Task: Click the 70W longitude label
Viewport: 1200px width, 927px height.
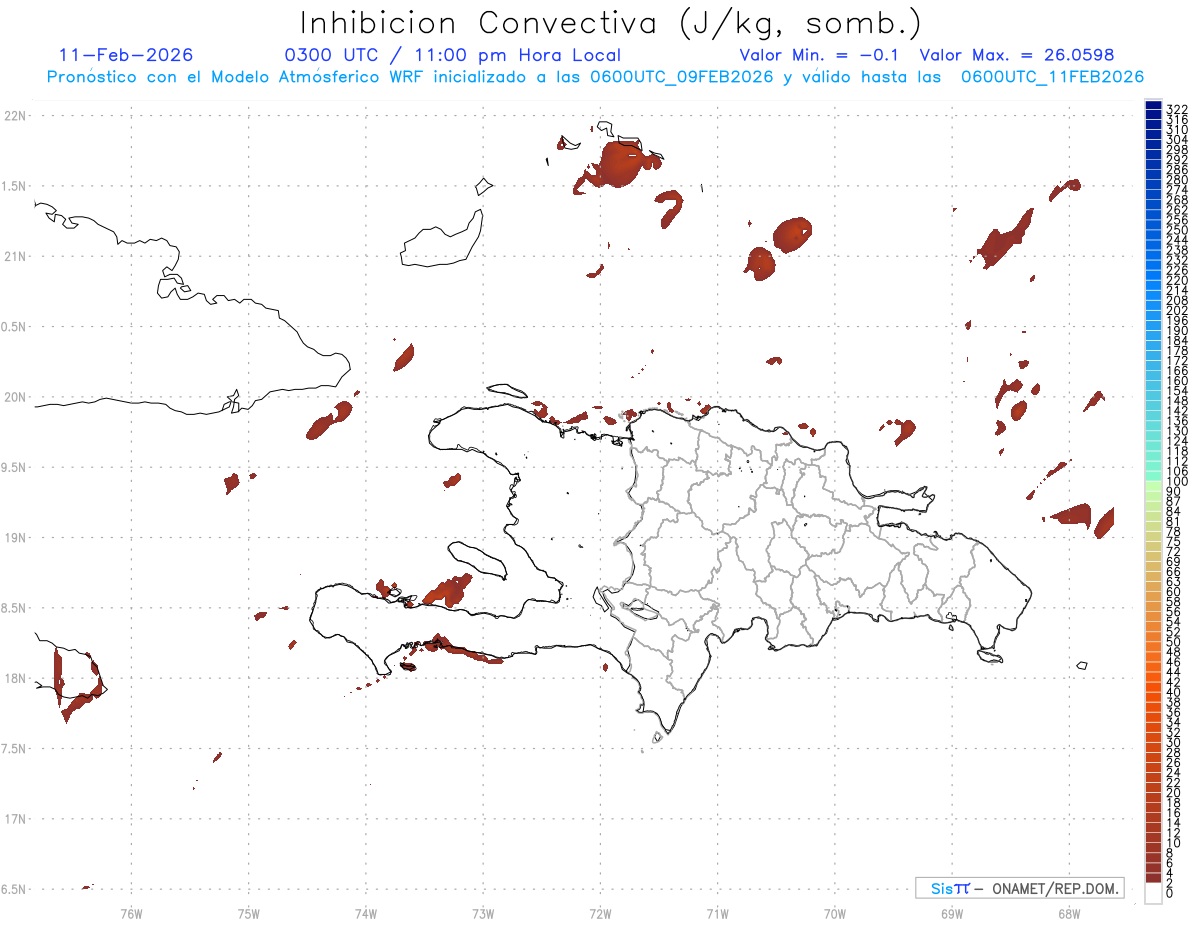Action: (835, 913)
